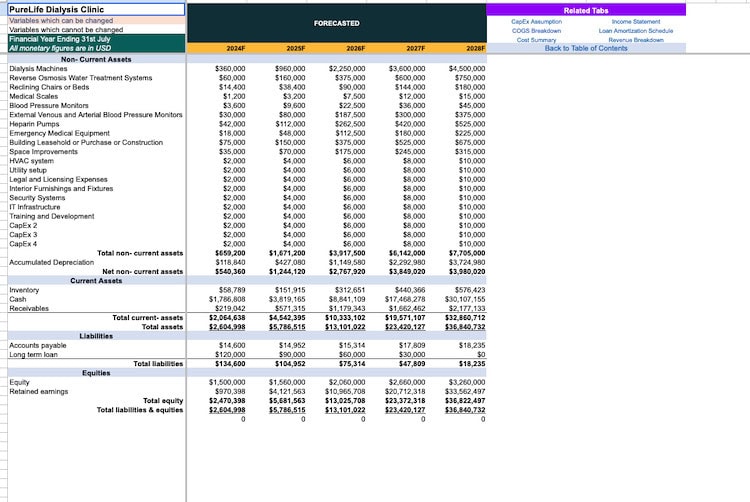The height and width of the screenshot is (502, 750).
Task: Select the Training and Development label
Action: coord(52,216)
